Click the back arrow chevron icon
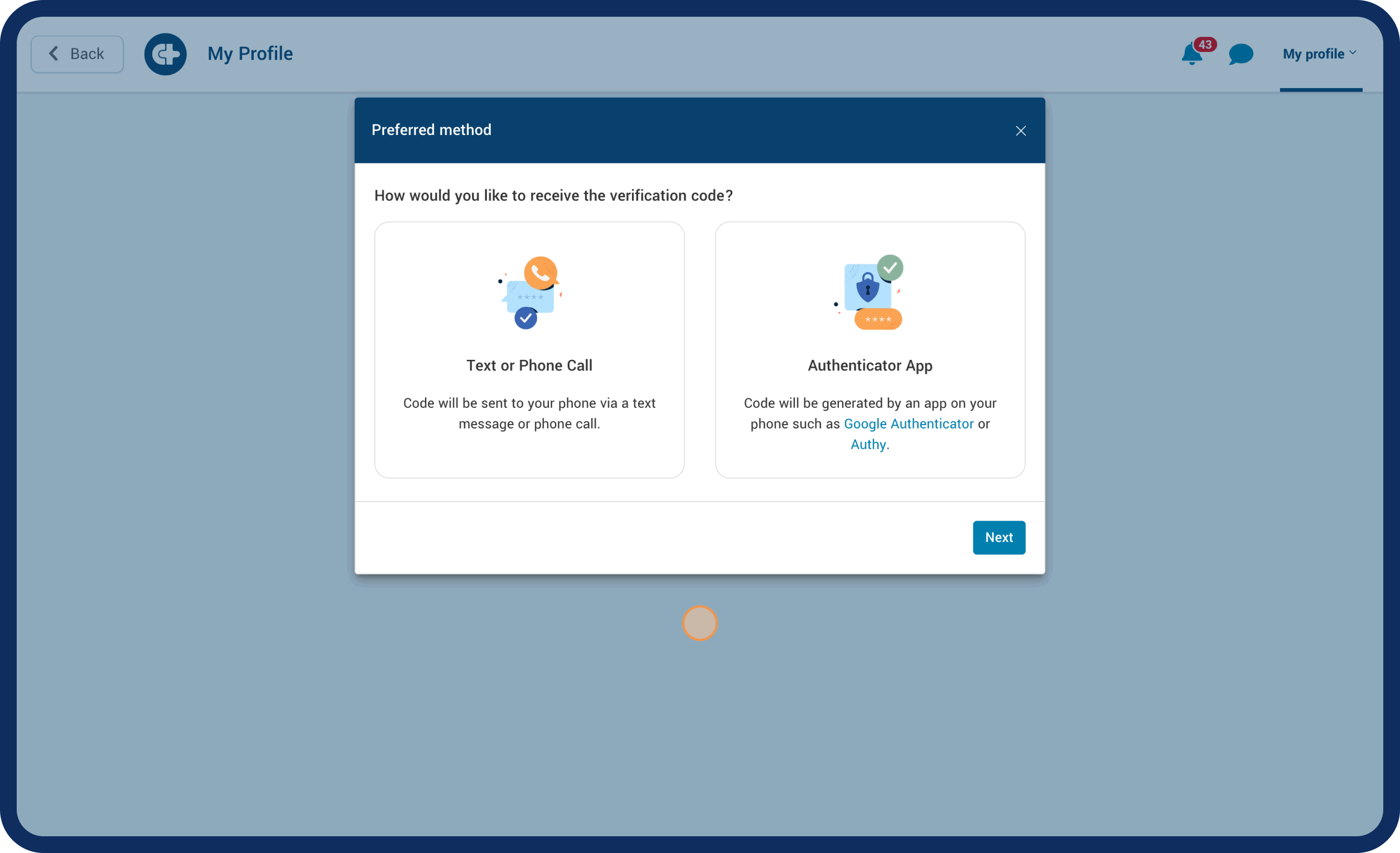Screen dimensions: 1400x853 click(54, 54)
